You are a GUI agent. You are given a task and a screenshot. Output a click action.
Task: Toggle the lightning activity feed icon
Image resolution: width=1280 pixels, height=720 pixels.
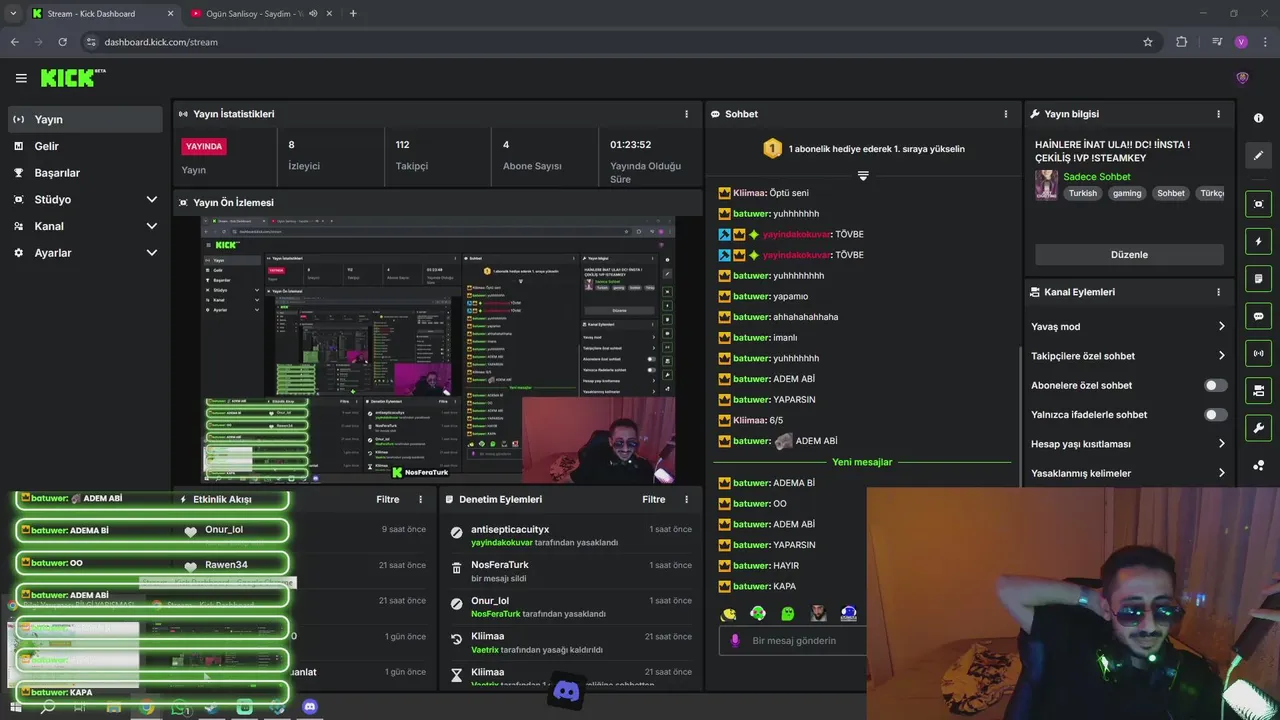(x=1258, y=241)
